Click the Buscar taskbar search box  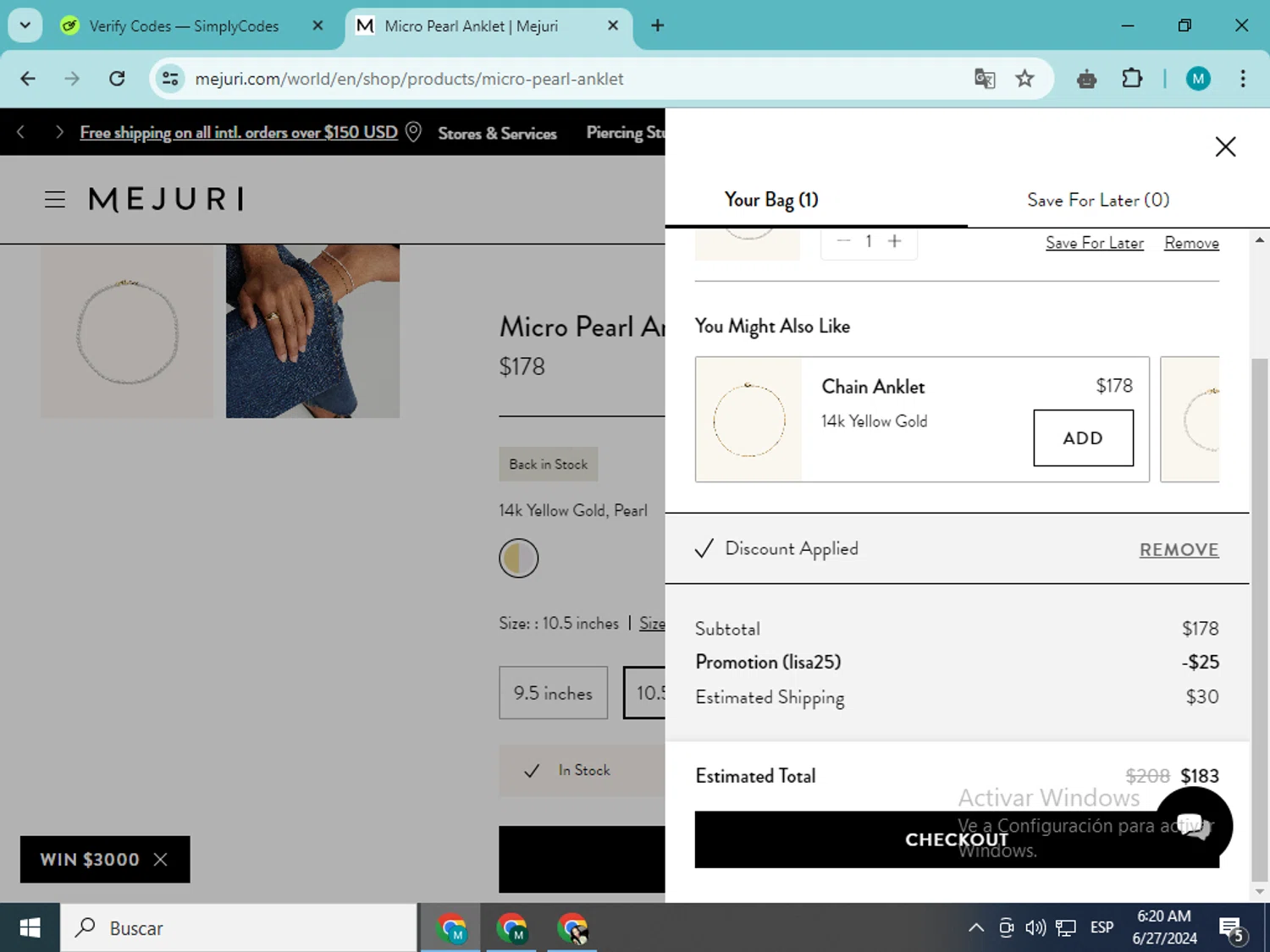click(239, 928)
